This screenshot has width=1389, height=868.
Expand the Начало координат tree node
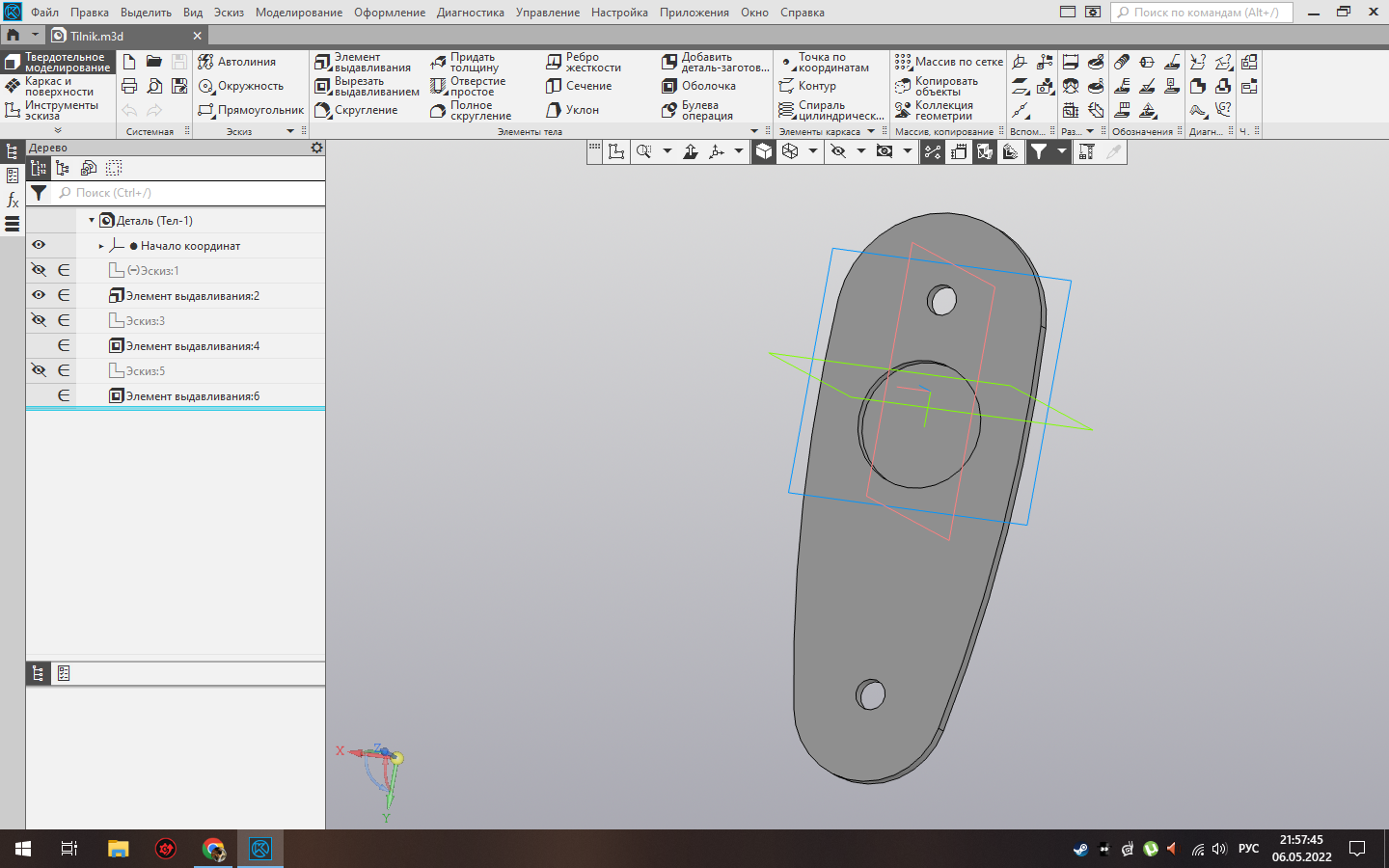[101, 246]
